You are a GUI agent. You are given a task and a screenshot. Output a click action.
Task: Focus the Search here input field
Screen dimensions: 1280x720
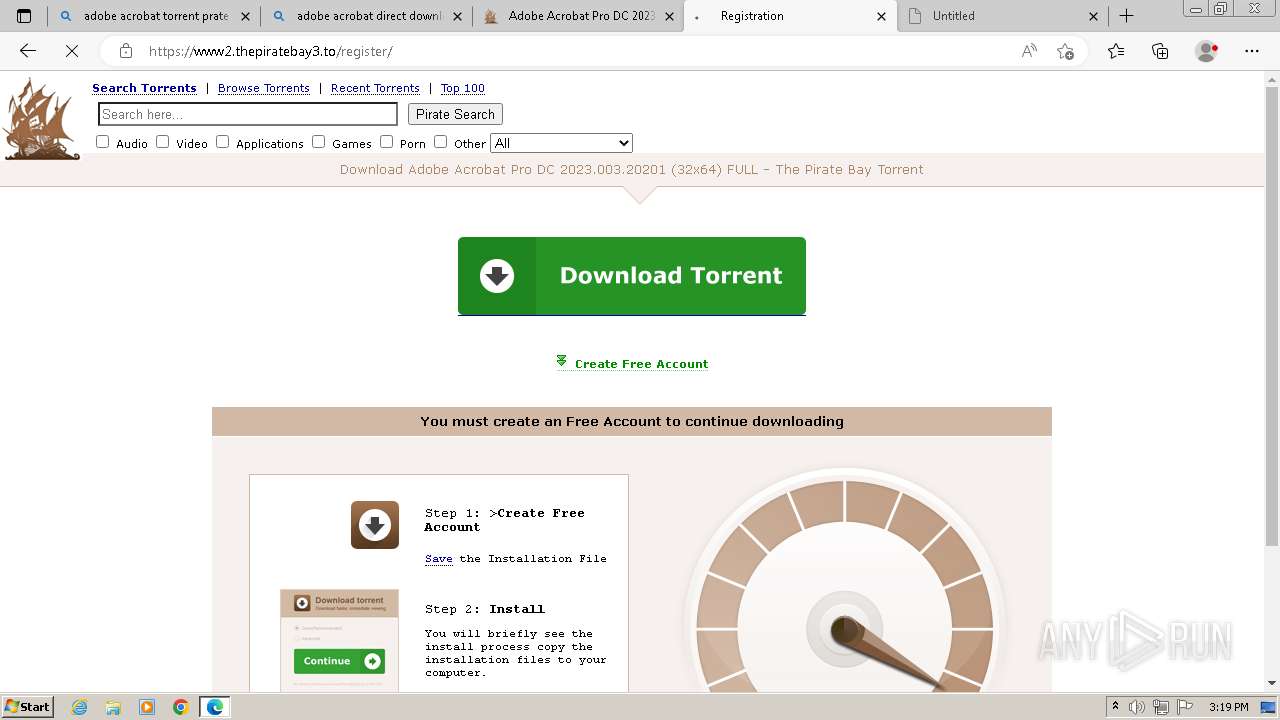(x=248, y=114)
